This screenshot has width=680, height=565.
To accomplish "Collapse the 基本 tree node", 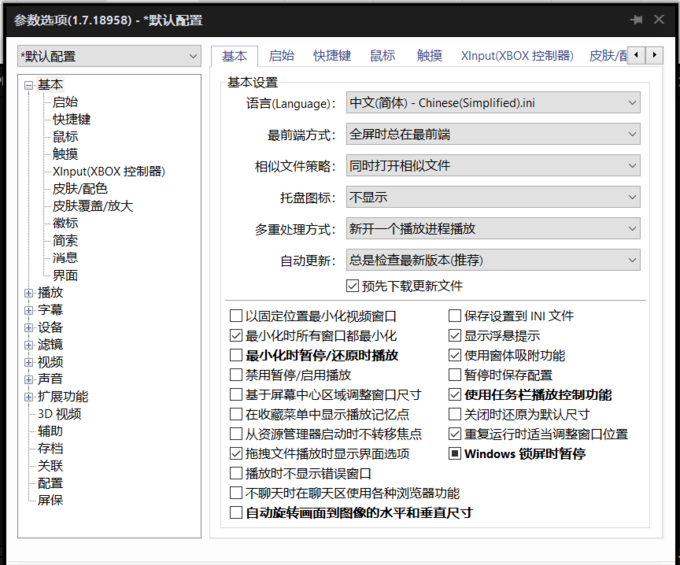I will tap(29, 85).
